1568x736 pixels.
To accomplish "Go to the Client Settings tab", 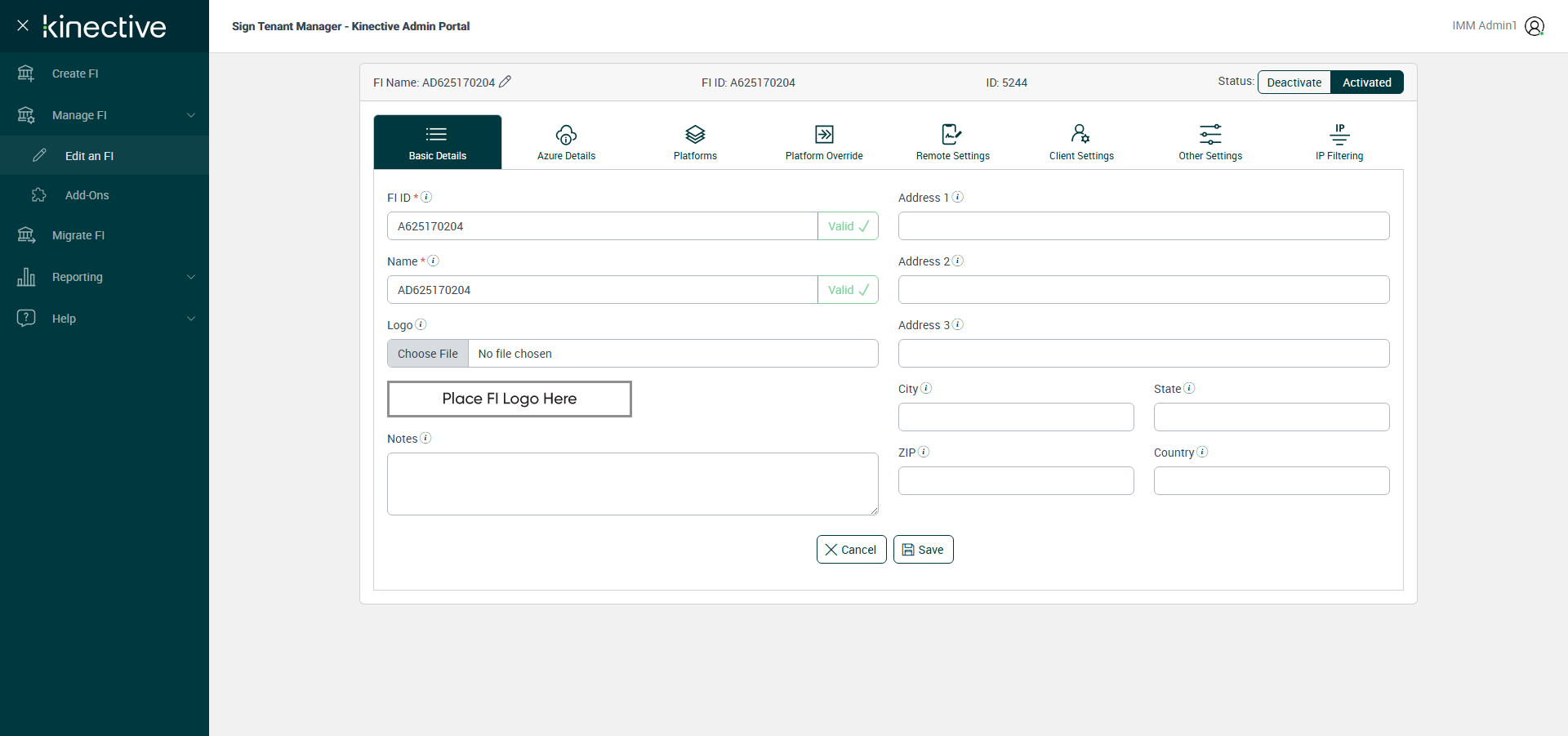I will [1081, 142].
